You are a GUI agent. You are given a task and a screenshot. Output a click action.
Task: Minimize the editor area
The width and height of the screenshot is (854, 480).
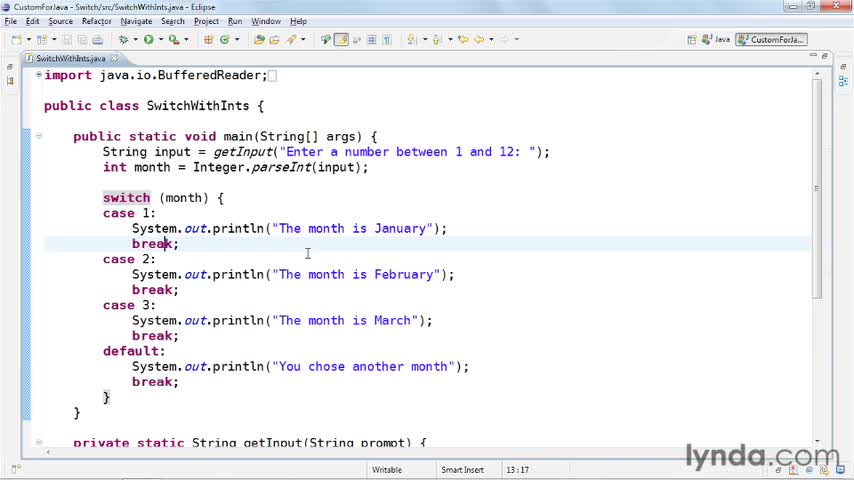[x=813, y=56]
